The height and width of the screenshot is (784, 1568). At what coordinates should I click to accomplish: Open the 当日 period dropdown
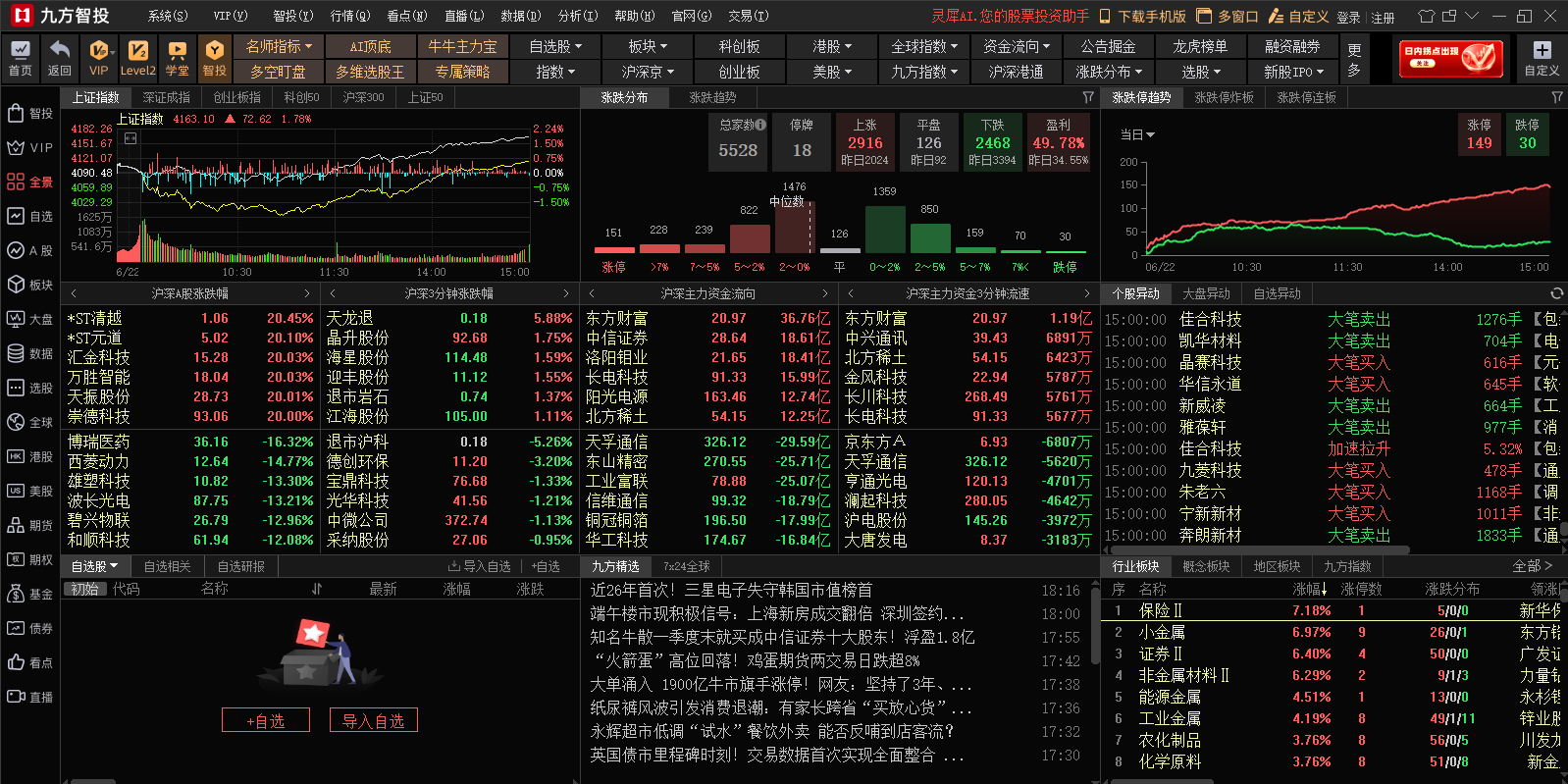(x=1138, y=134)
